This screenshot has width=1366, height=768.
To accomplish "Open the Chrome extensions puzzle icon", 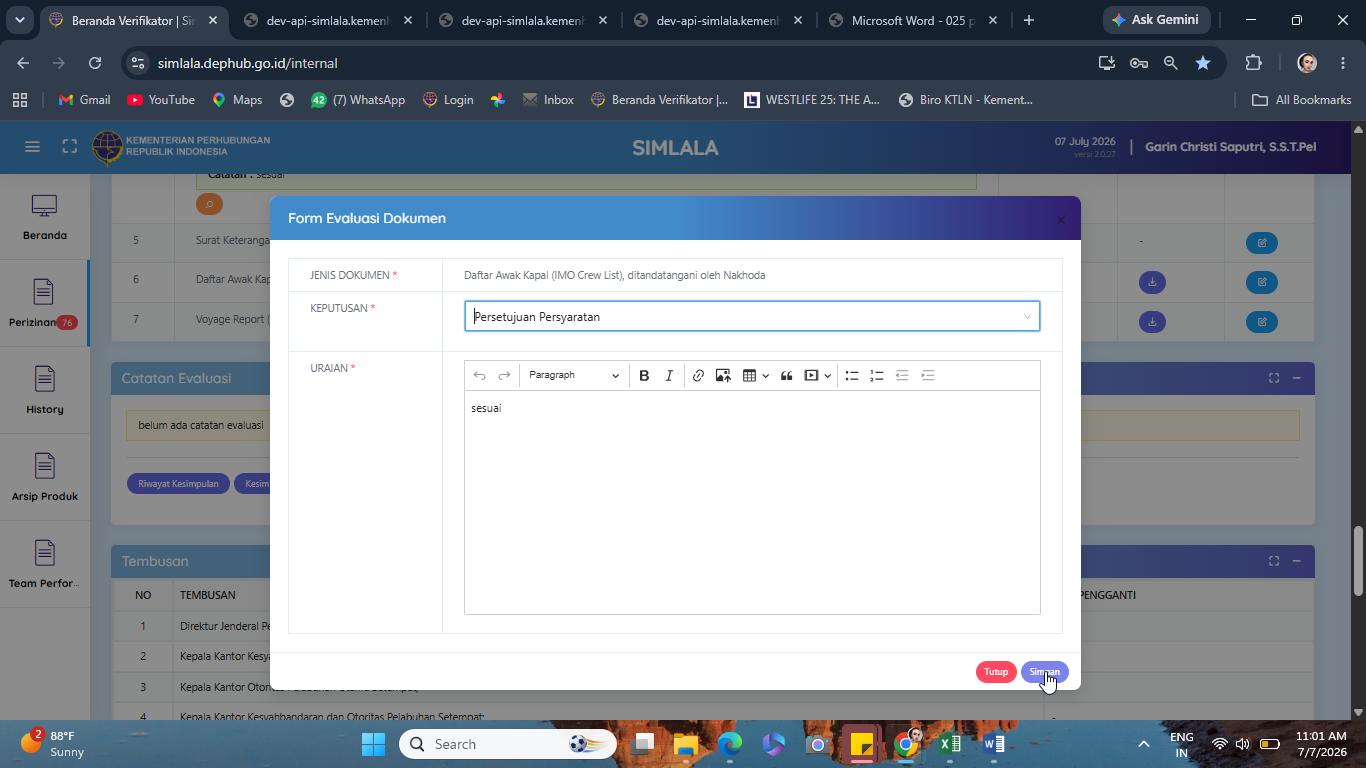I will tap(1253, 63).
